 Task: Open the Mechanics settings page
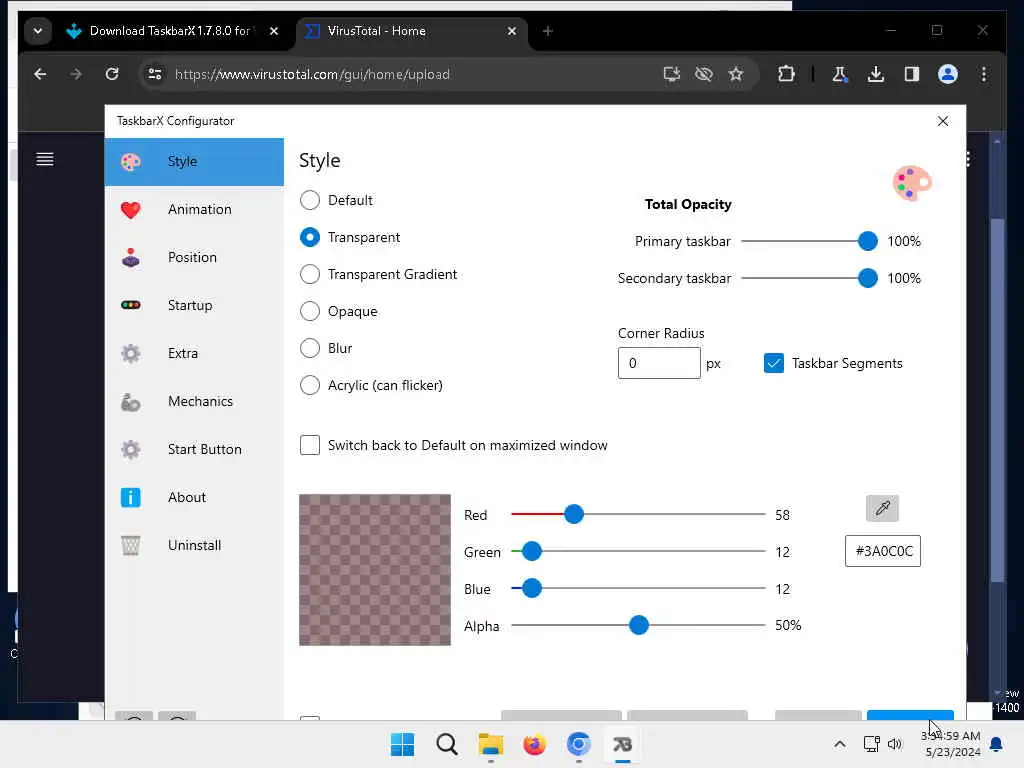194,401
